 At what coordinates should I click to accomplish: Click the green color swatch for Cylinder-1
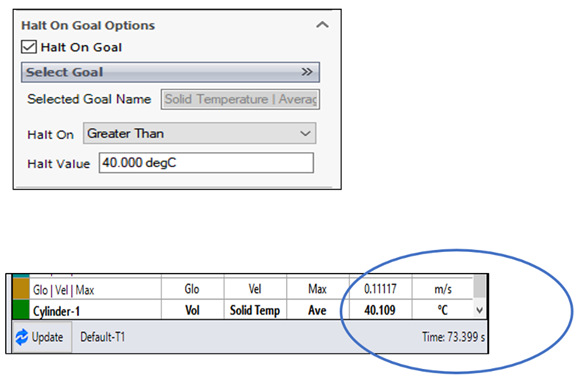tap(21, 310)
